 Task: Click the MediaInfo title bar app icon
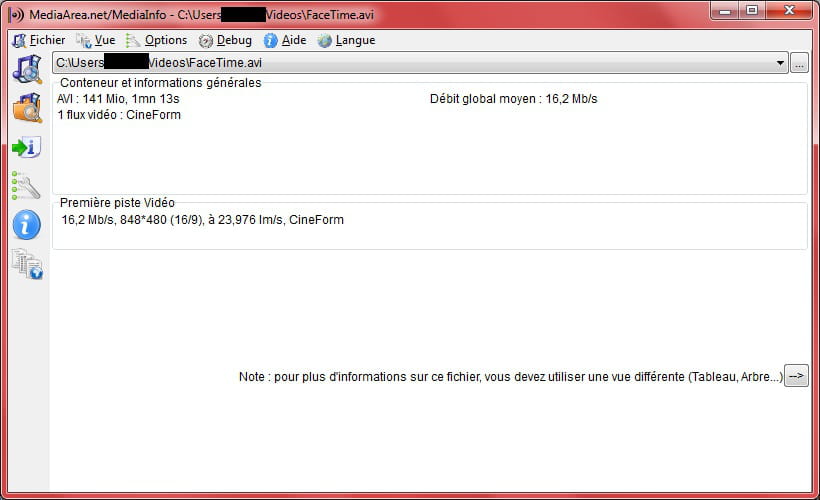click(x=17, y=15)
